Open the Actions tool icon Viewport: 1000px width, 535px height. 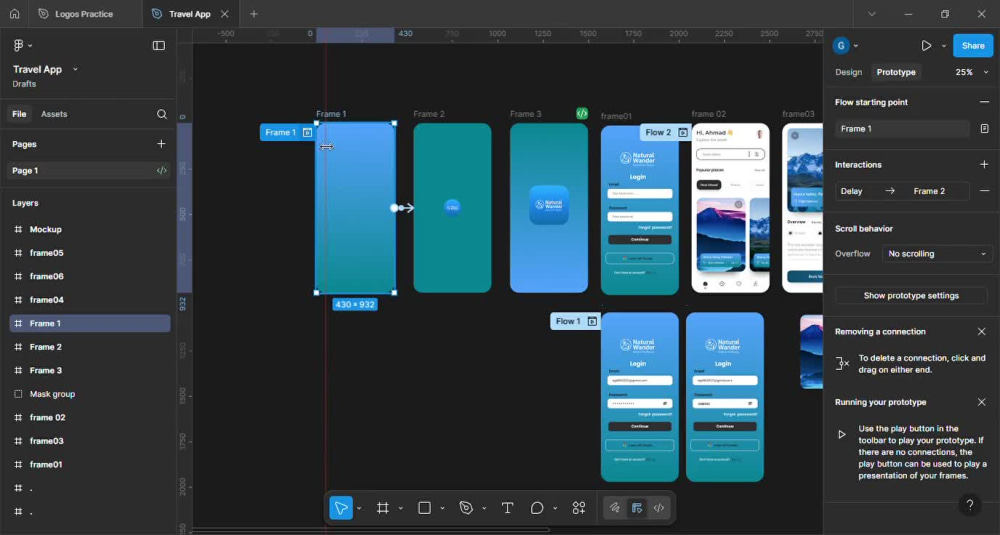pos(579,508)
